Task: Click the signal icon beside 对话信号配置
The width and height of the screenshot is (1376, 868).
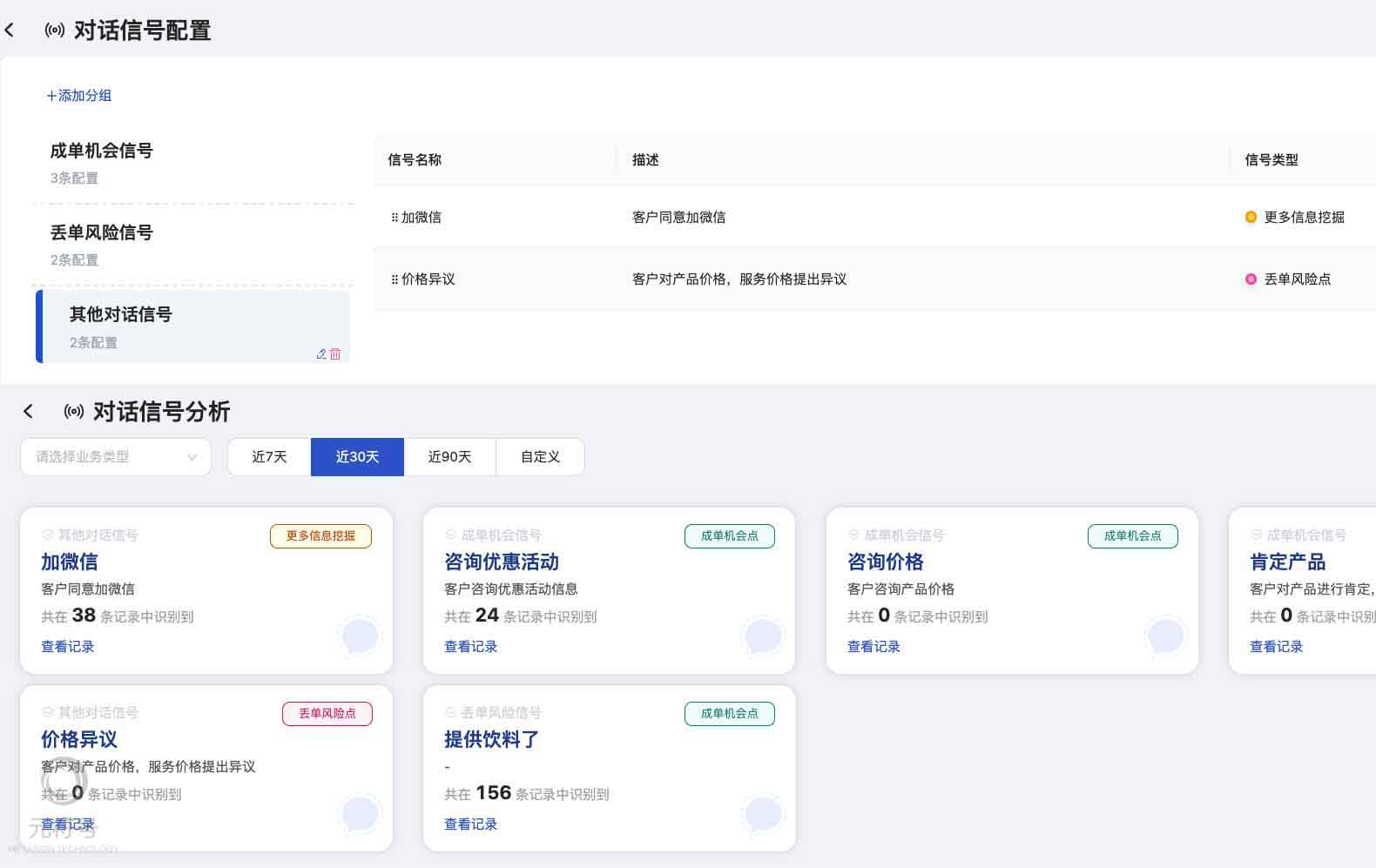Action: click(x=55, y=30)
